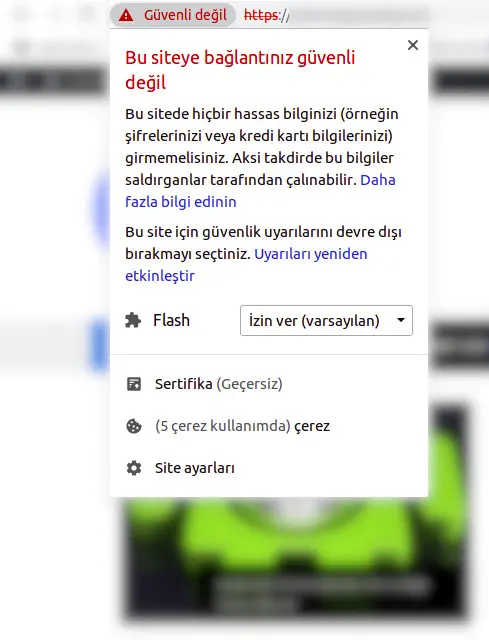Click the 'Güvenli değil' security chip
Screen dimensions: 489x640
(x=173, y=15)
